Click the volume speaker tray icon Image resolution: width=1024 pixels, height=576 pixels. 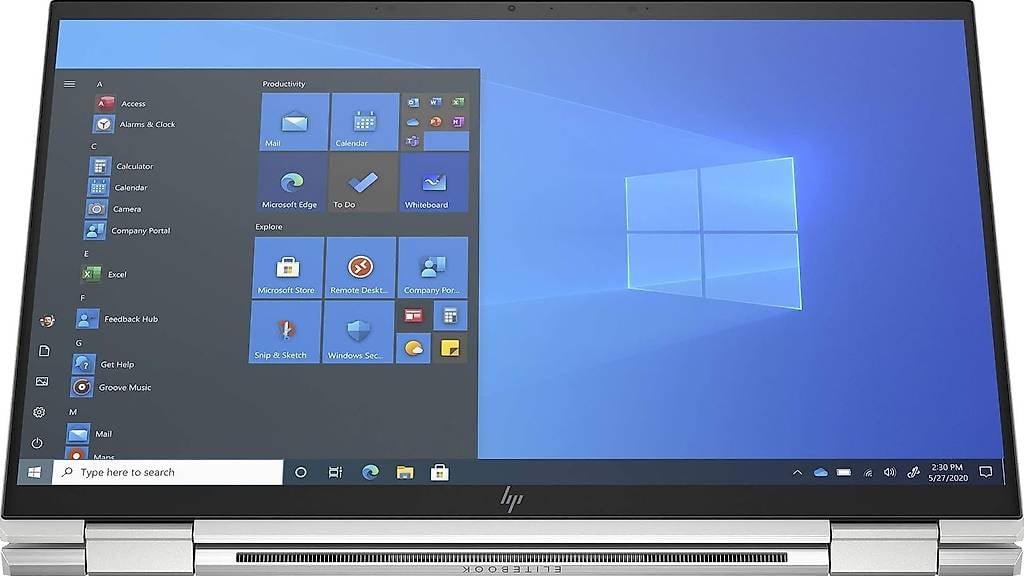(889, 472)
